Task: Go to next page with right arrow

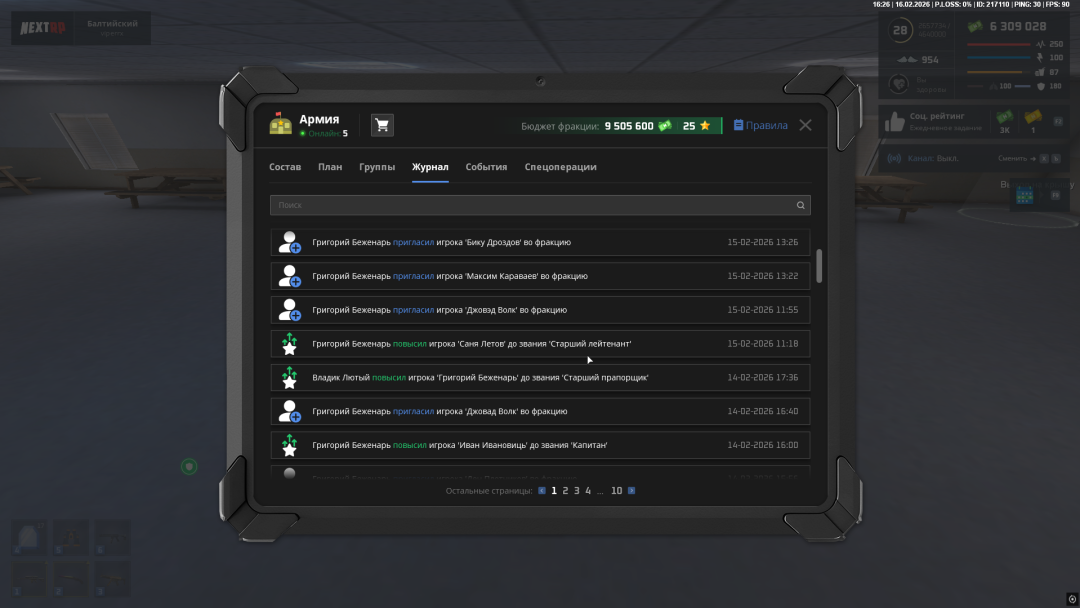Action: point(631,491)
